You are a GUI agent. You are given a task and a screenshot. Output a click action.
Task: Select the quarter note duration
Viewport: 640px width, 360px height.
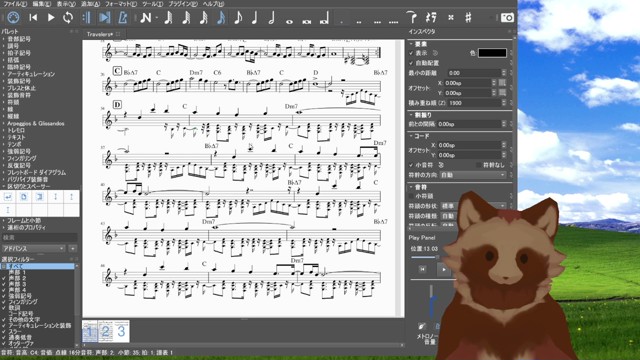click(255, 18)
